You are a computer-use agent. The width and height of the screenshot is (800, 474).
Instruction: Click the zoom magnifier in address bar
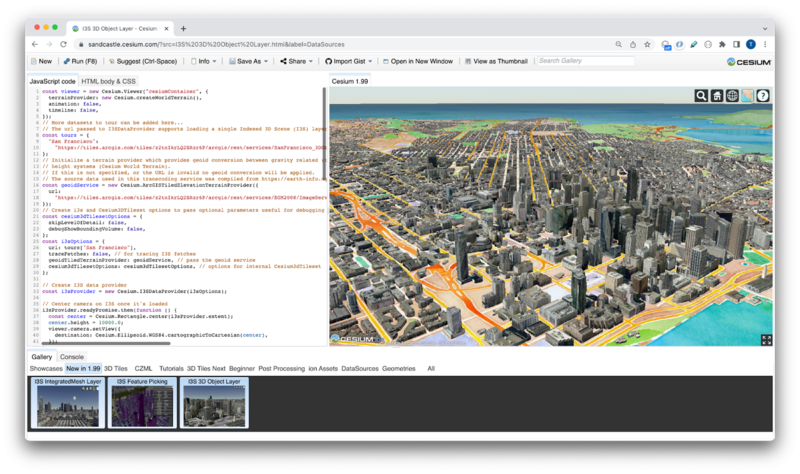pyautogui.click(x=618, y=44)
